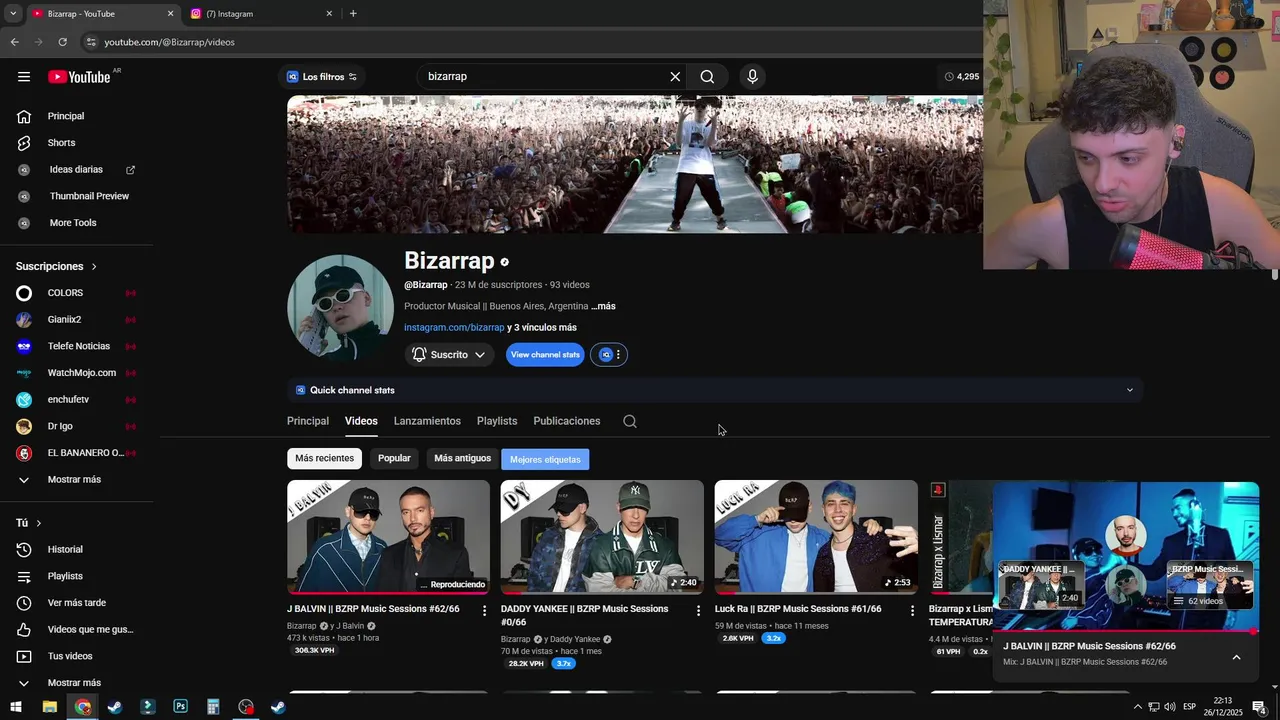Image resolution: width=1280 pixels, height=720 pixels.
Task: Click the magnifier search button
Action: point(707,77)
